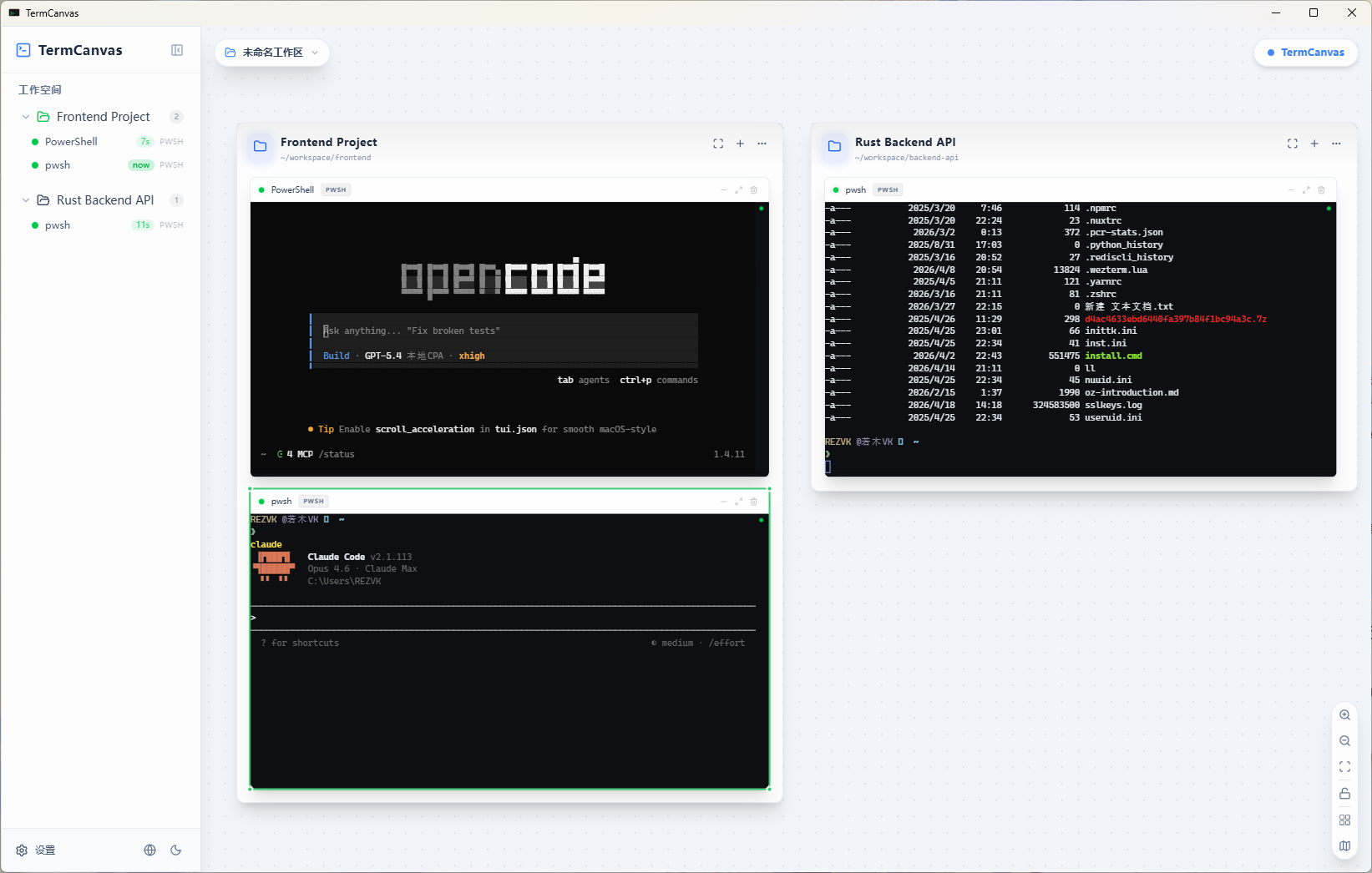Image resolution: width=1372 pixels, height=873 pixels.
Task: Open 设置 at the bottom left
Action: pos(36,850)
